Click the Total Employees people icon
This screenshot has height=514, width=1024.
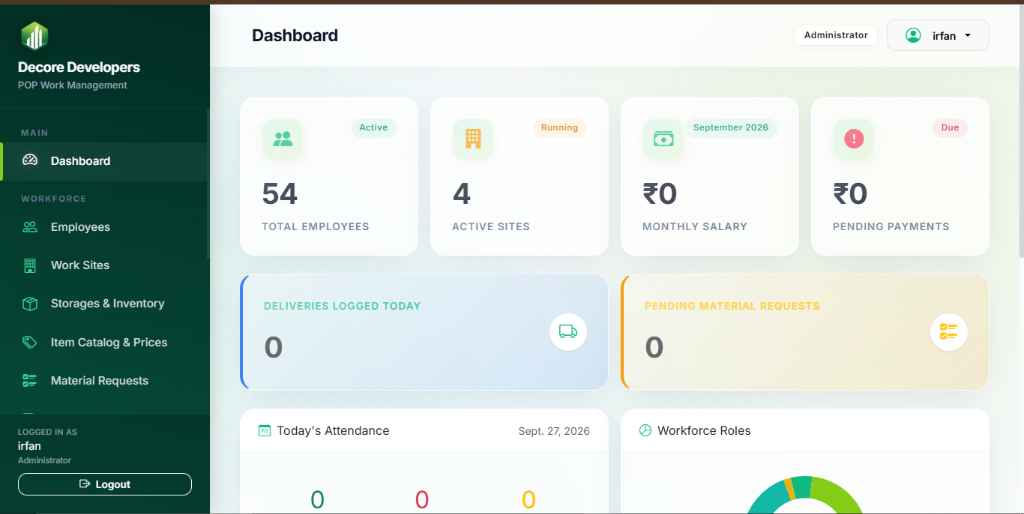283,138
